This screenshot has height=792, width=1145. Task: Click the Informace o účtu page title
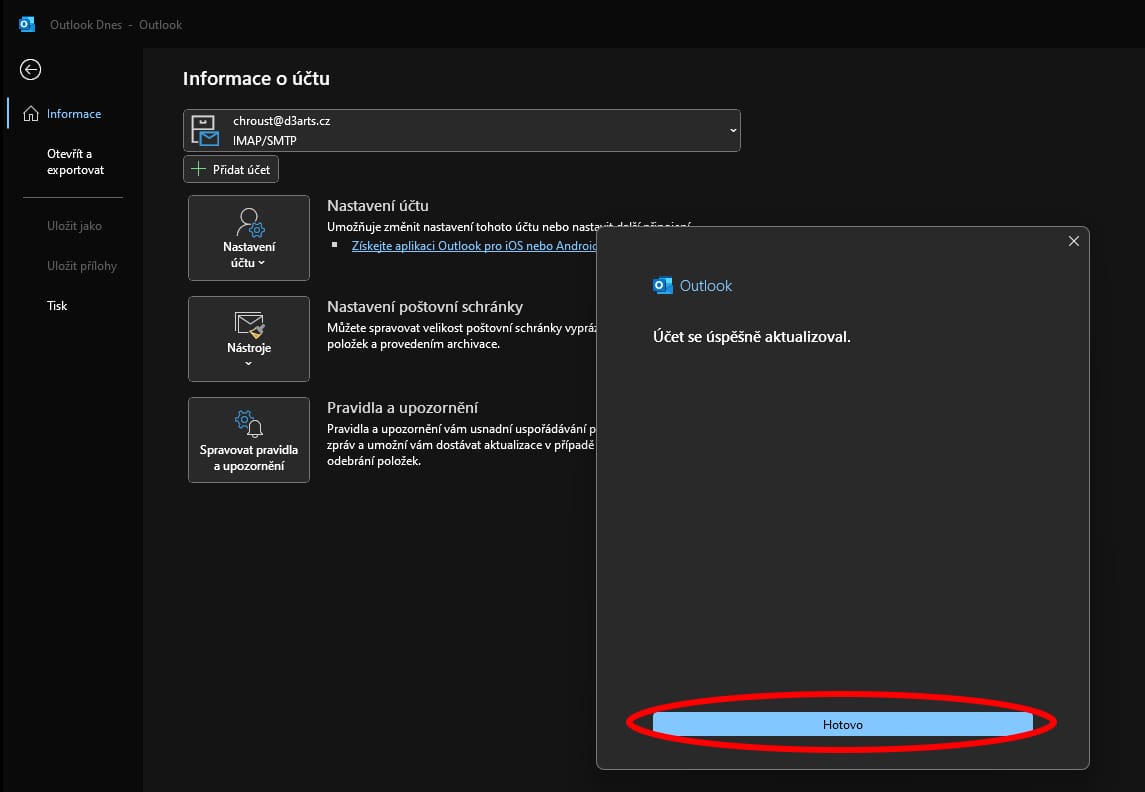pyautogui.click(x=256, y=79)
